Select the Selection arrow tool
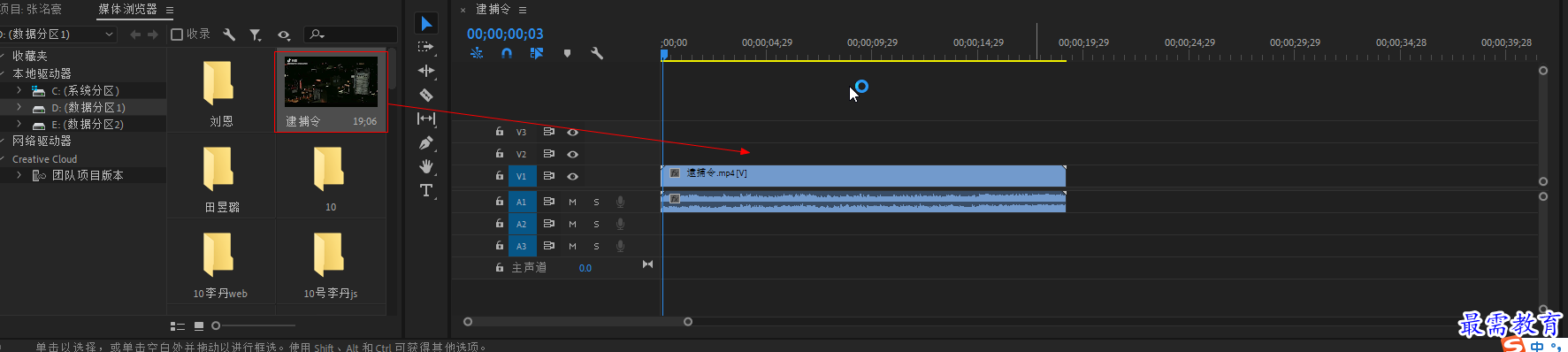The image size is (1568, 352). [426, 23]
